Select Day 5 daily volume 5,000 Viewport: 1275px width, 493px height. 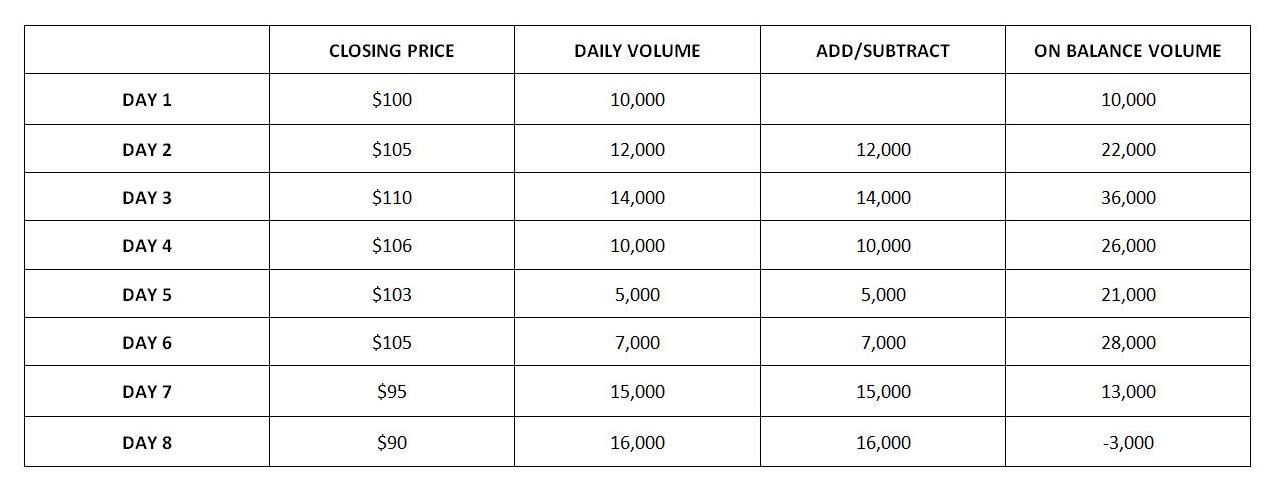637,295
